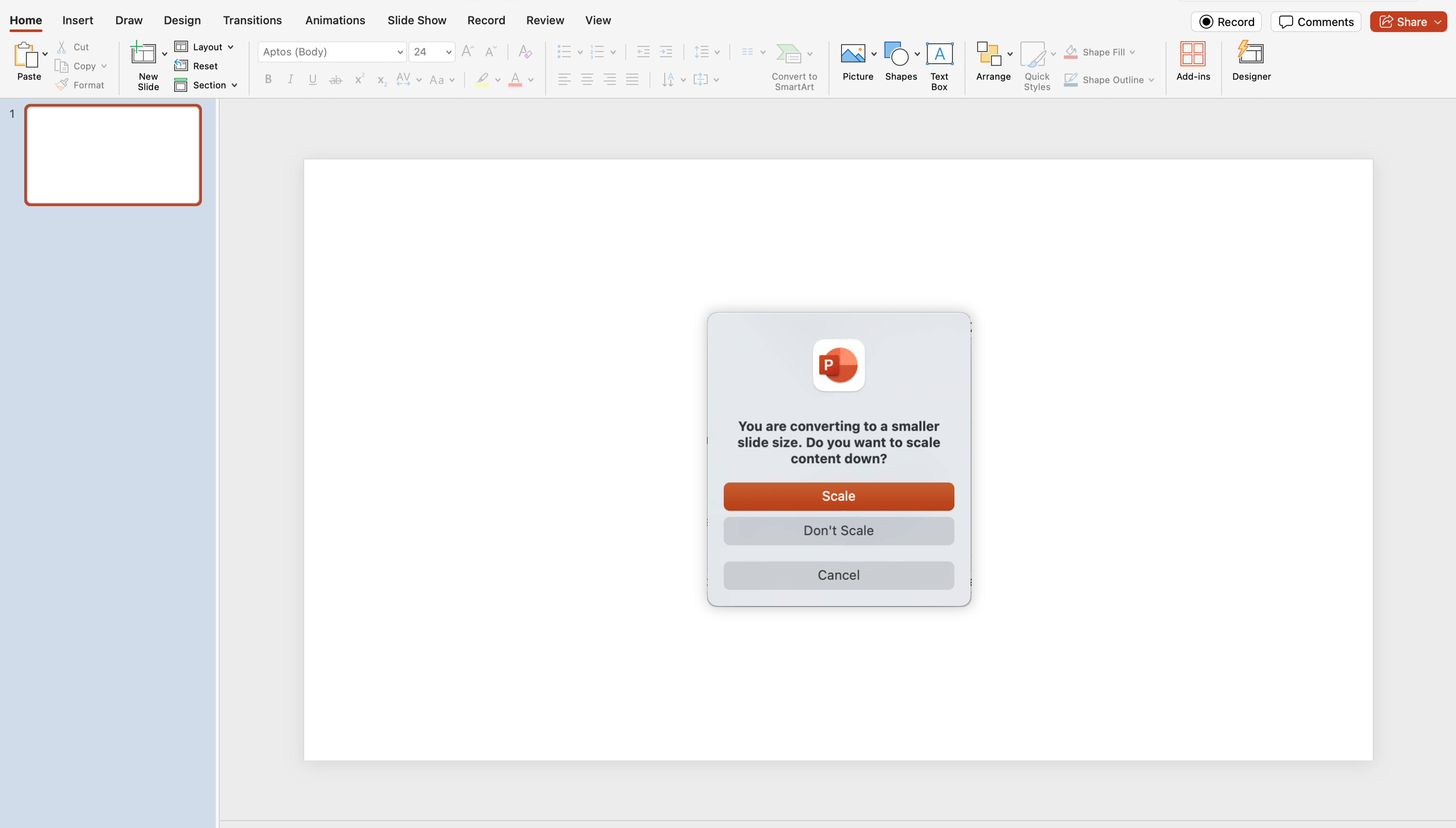Viewport: 1456px width, 828px height.
Task: Switch to the Design tab
Action: 182,21
